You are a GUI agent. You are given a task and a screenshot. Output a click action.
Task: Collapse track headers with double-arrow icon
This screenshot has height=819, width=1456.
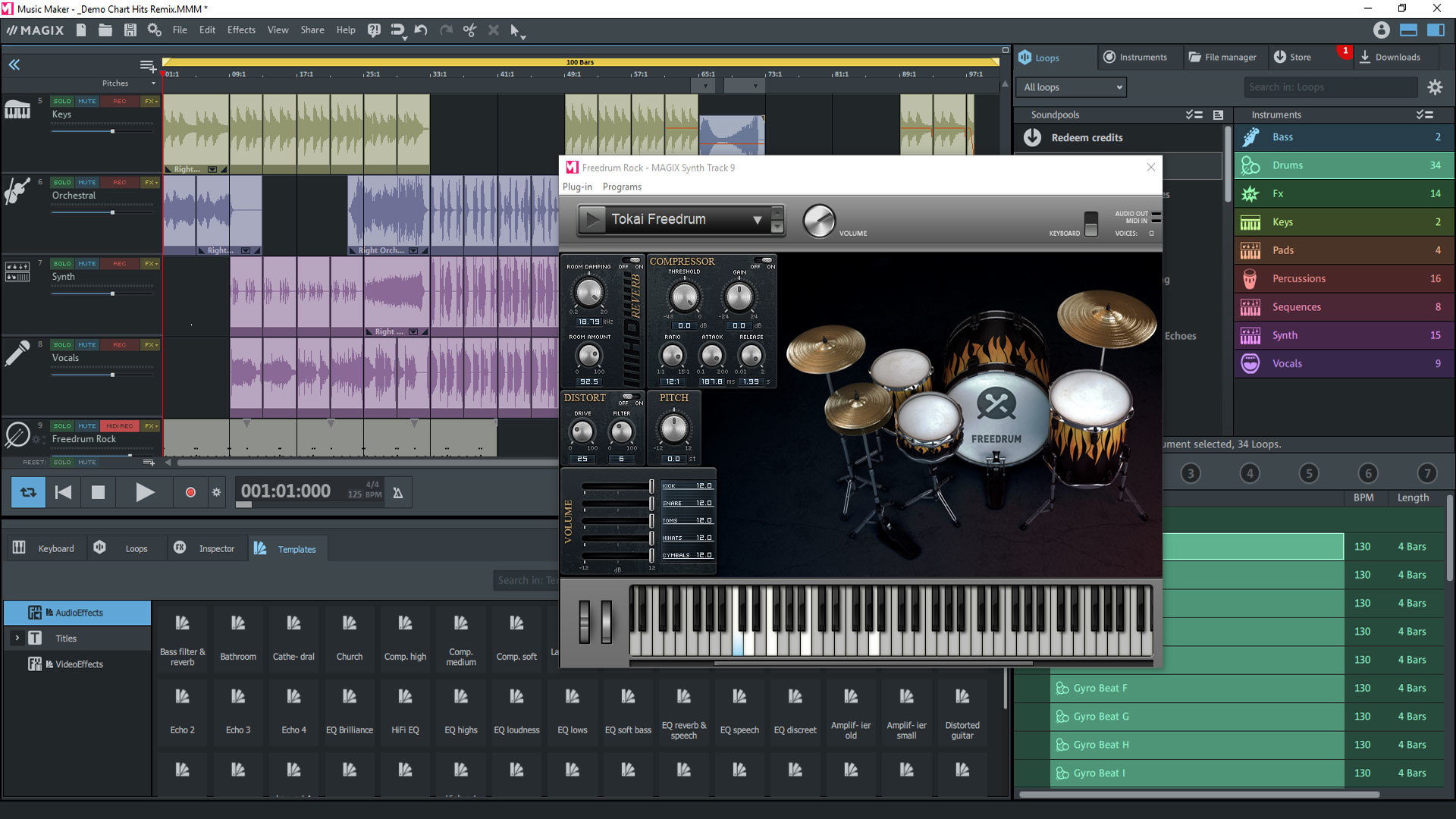(14, 65)
